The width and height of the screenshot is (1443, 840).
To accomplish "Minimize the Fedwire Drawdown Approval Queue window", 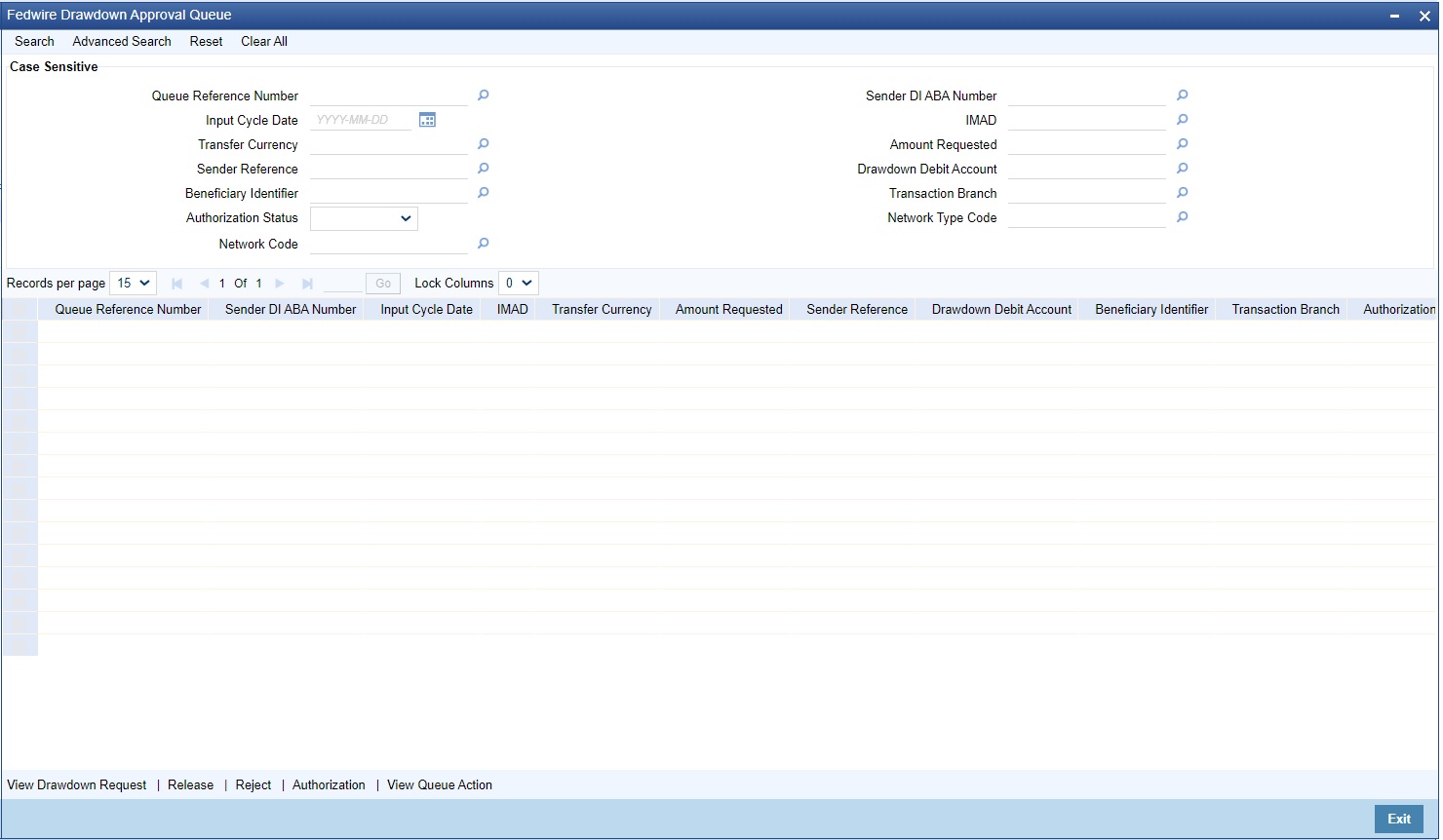I will point(1395,16).
